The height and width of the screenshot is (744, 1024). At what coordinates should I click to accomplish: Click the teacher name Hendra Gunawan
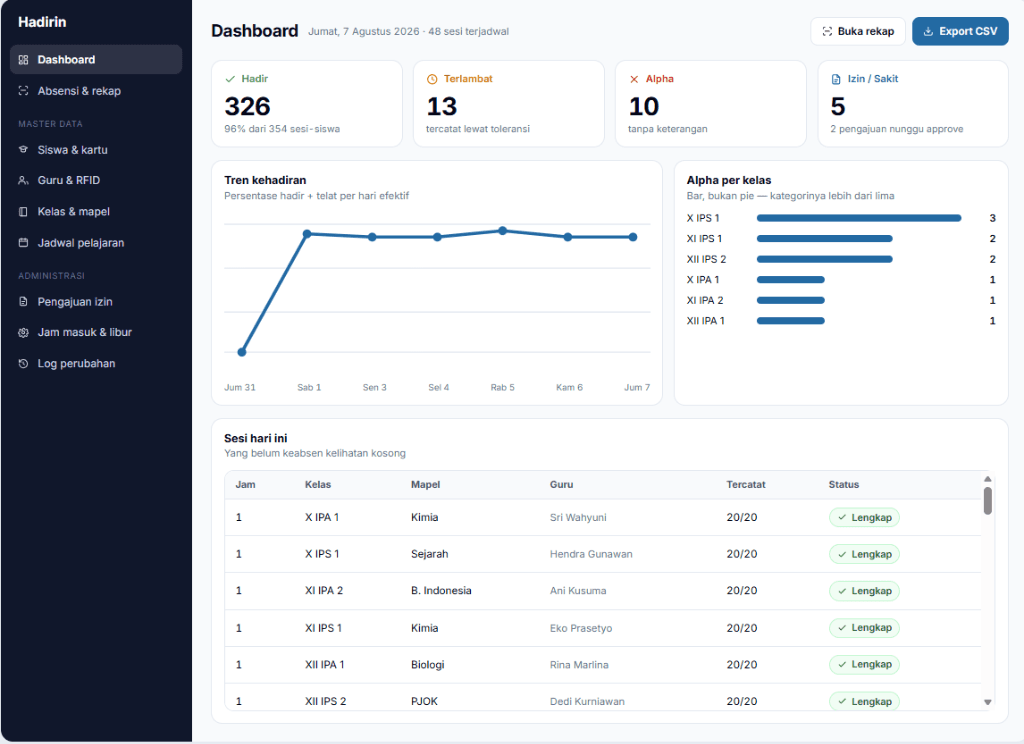point(591,554)
